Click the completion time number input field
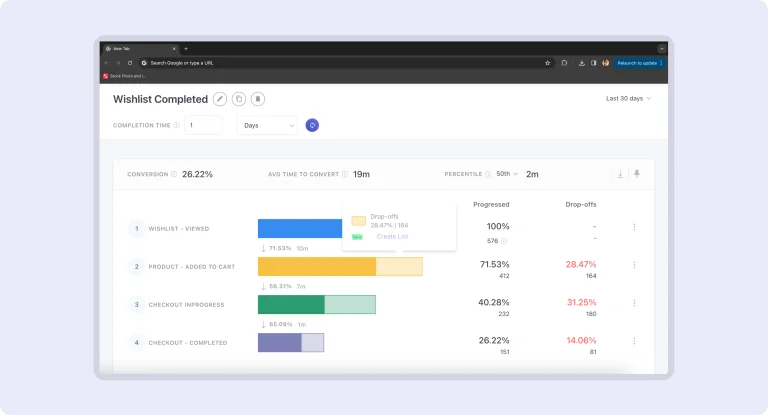The height and width of the screenshot is (415, 768). point(203,125)
